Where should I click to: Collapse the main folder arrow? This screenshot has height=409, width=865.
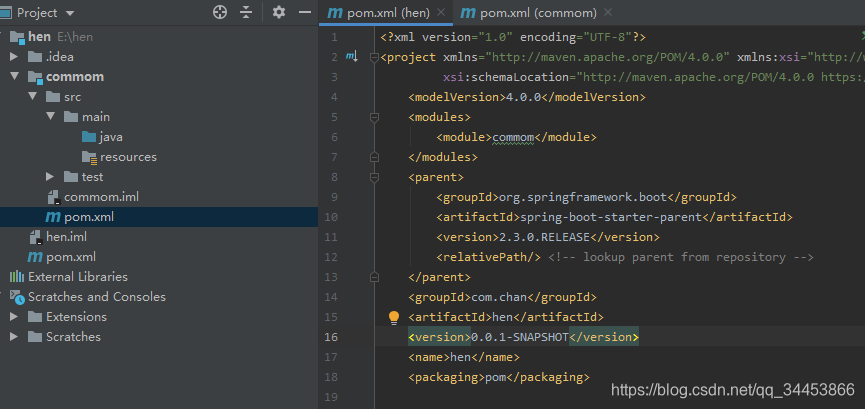51,116
